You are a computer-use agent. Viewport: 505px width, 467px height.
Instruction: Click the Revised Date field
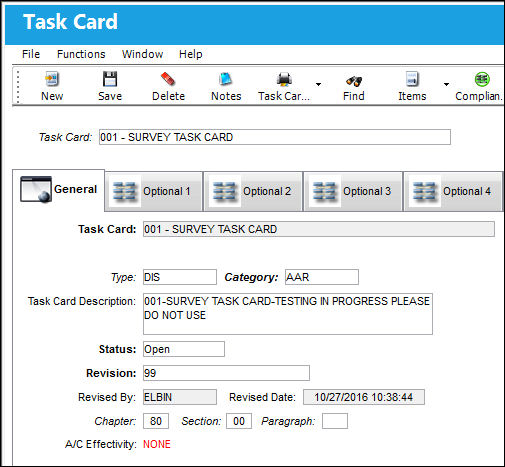coord(364,397)
